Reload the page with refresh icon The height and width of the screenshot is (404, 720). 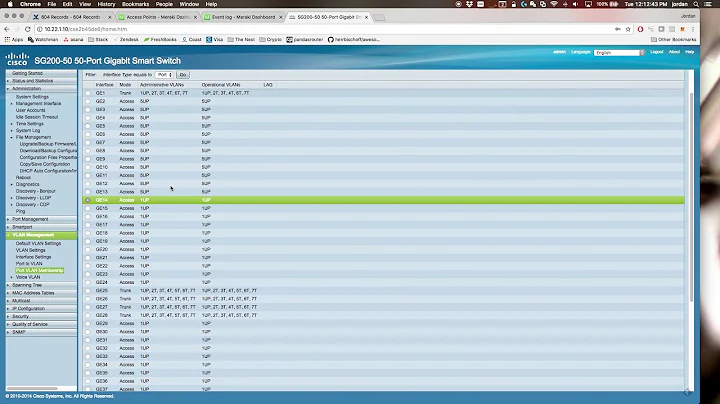coord(28,29)
